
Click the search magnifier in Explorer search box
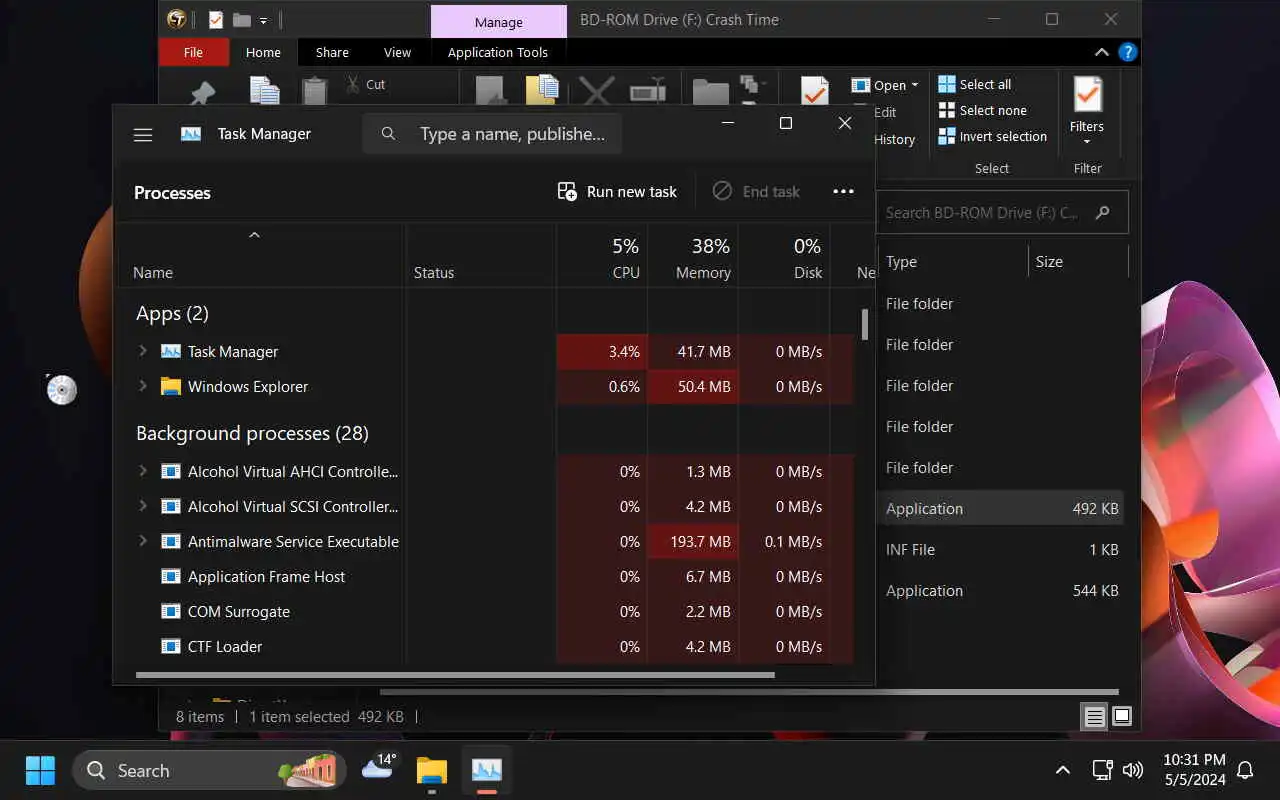[1102, 212]
